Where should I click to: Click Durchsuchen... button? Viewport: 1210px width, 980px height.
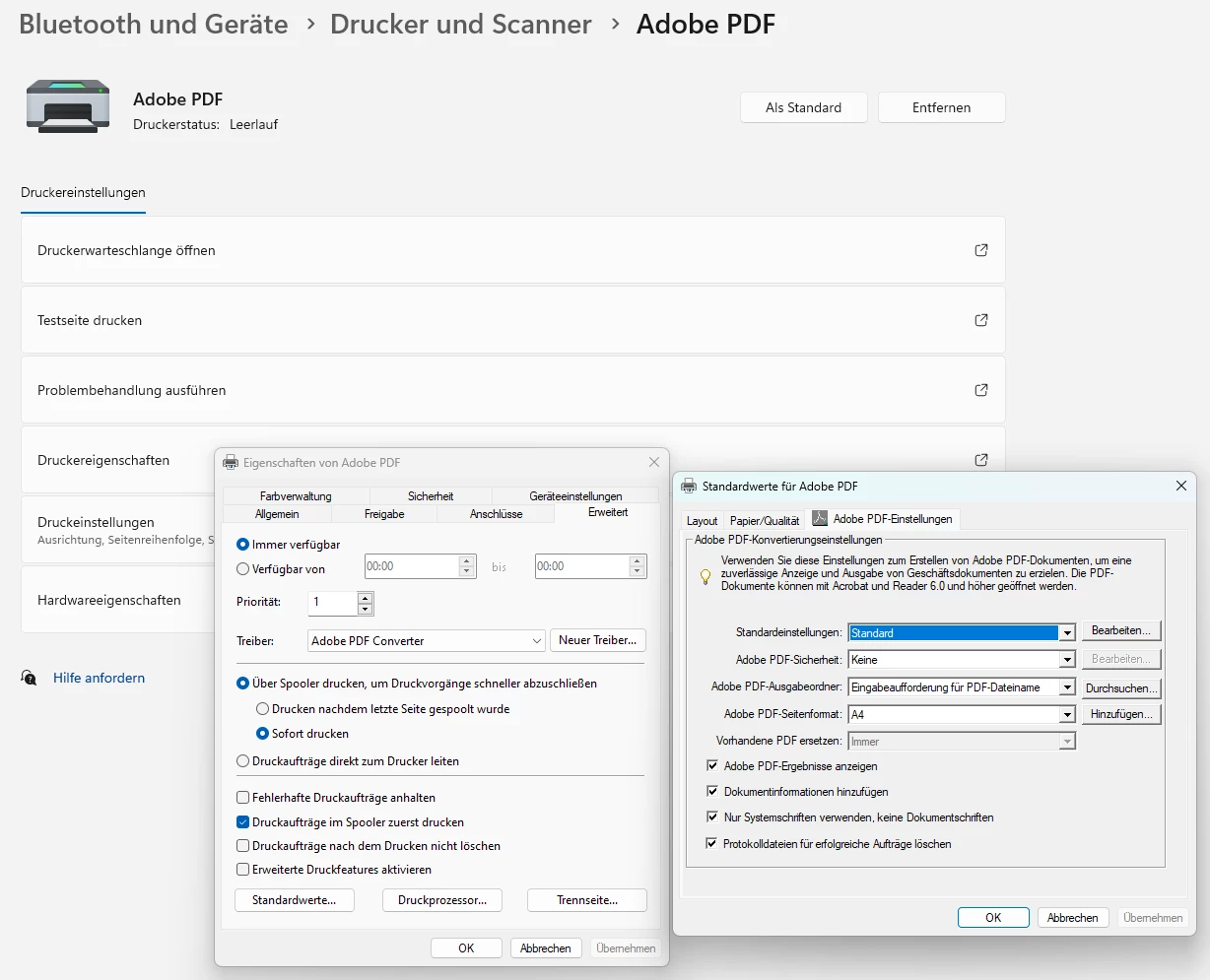click(1121, 687)
